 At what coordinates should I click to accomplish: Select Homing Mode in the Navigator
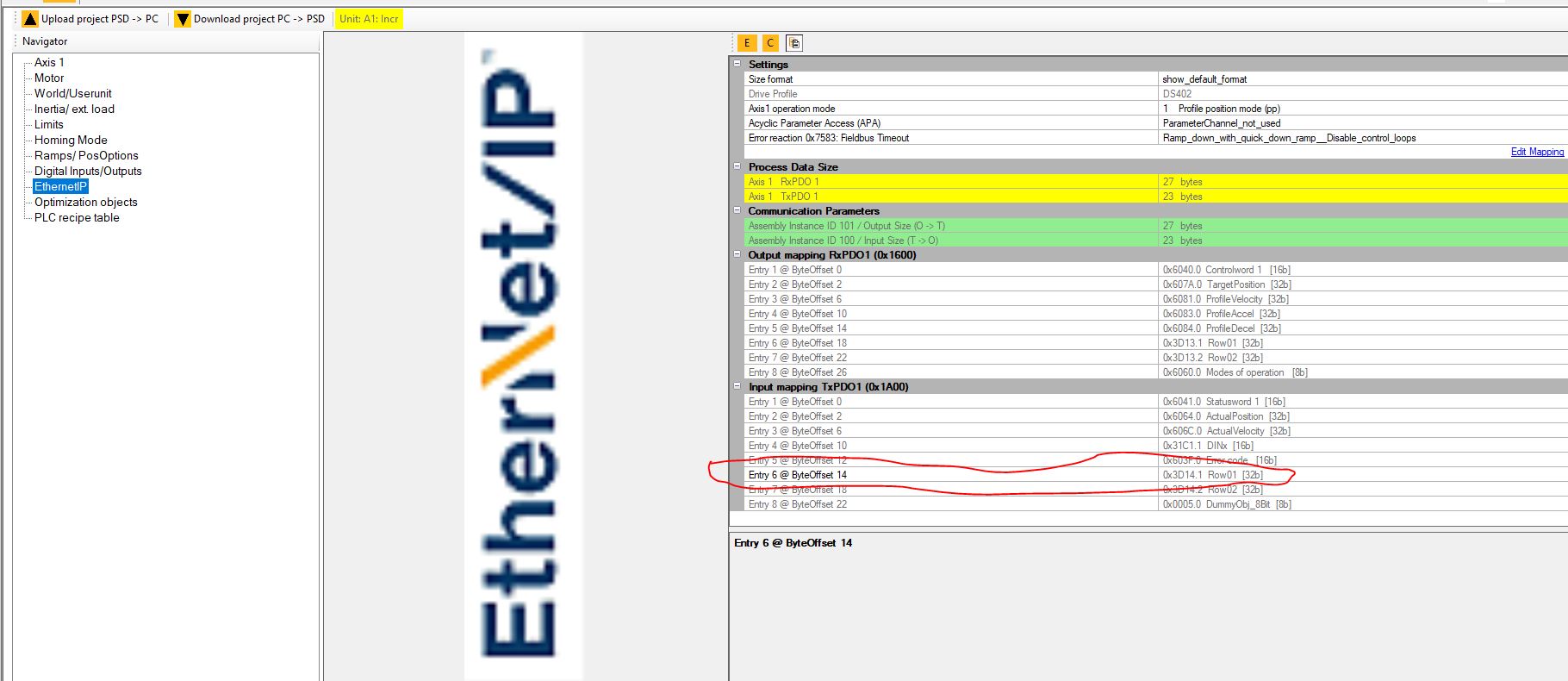point(71,140)
